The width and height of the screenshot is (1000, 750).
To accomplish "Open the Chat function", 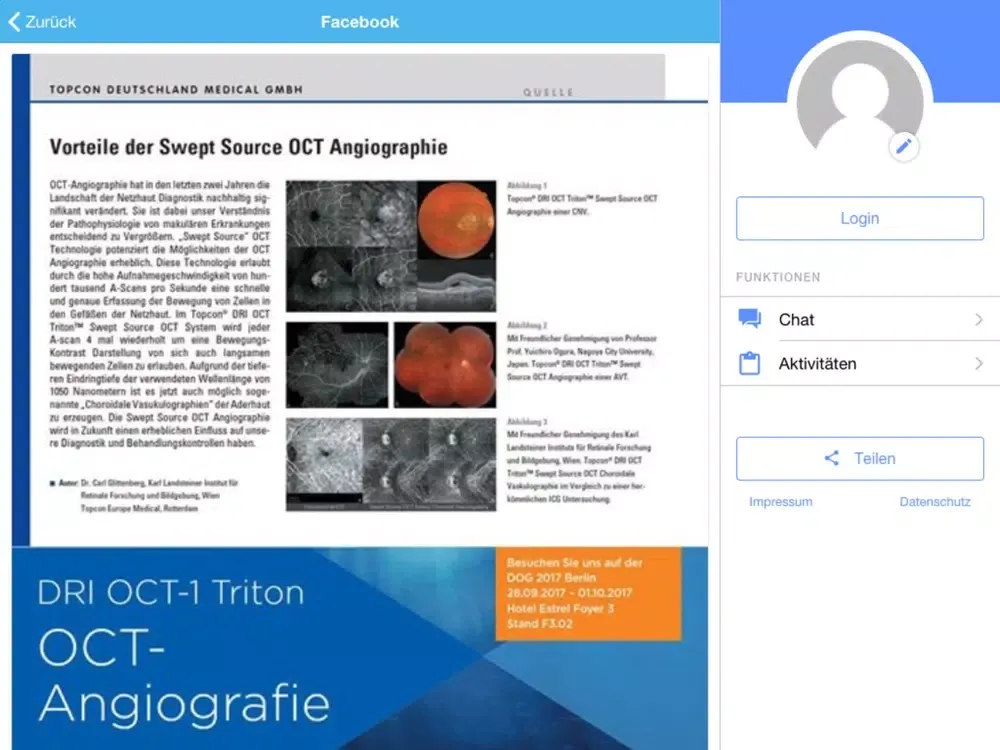I will [x=860, y=319].
